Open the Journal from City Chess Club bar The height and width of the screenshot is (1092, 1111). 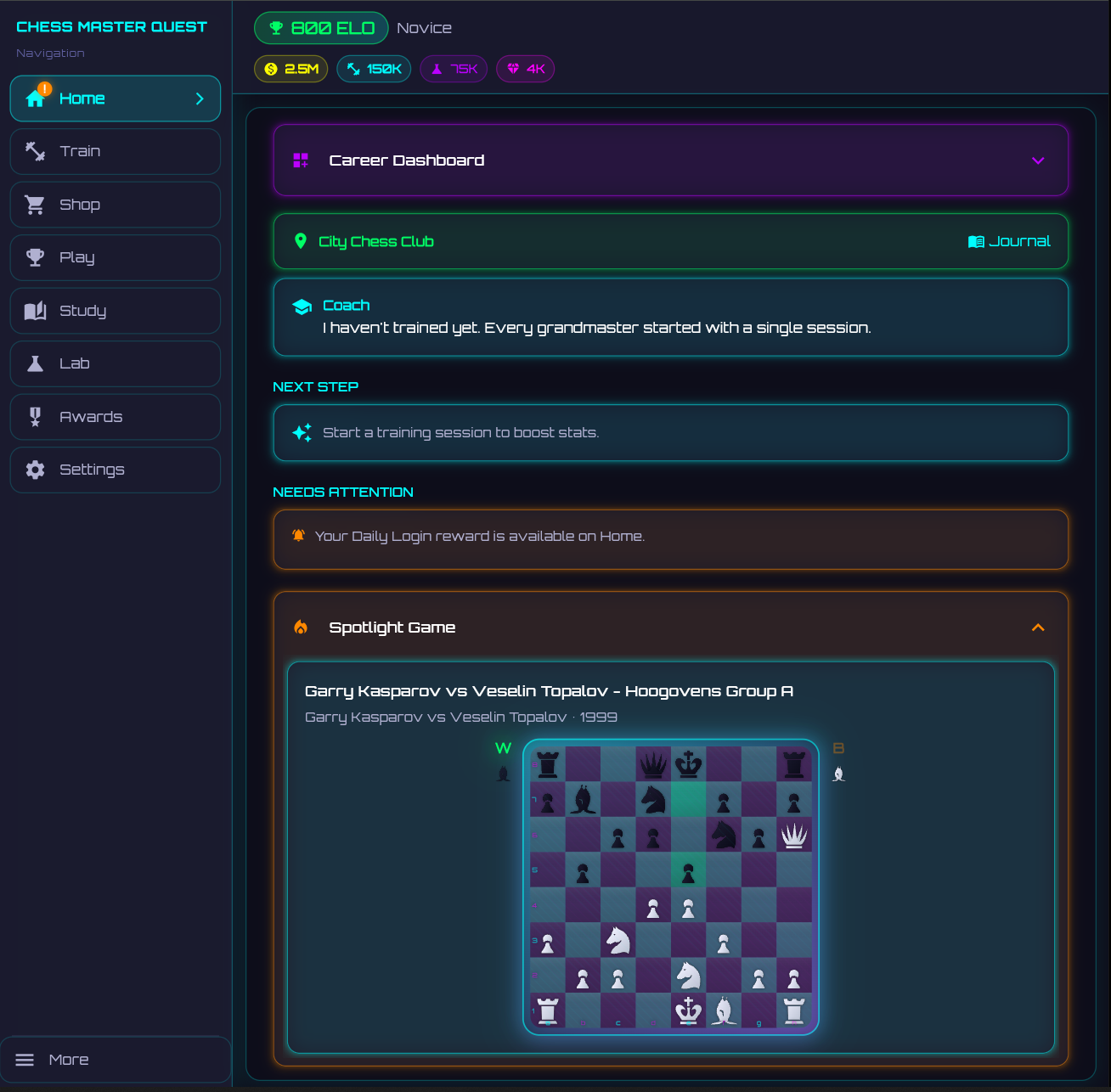(x=1009, y=241)
